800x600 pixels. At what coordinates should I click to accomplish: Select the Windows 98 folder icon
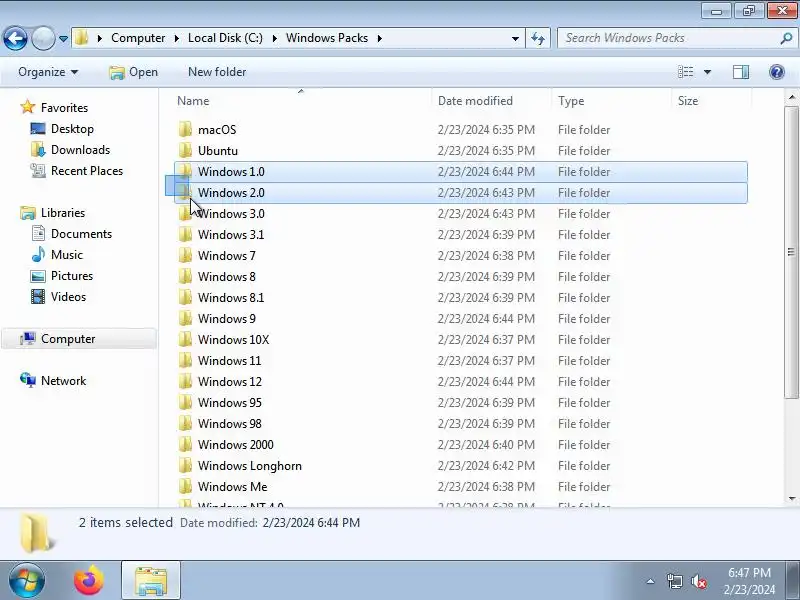(185, 423)
